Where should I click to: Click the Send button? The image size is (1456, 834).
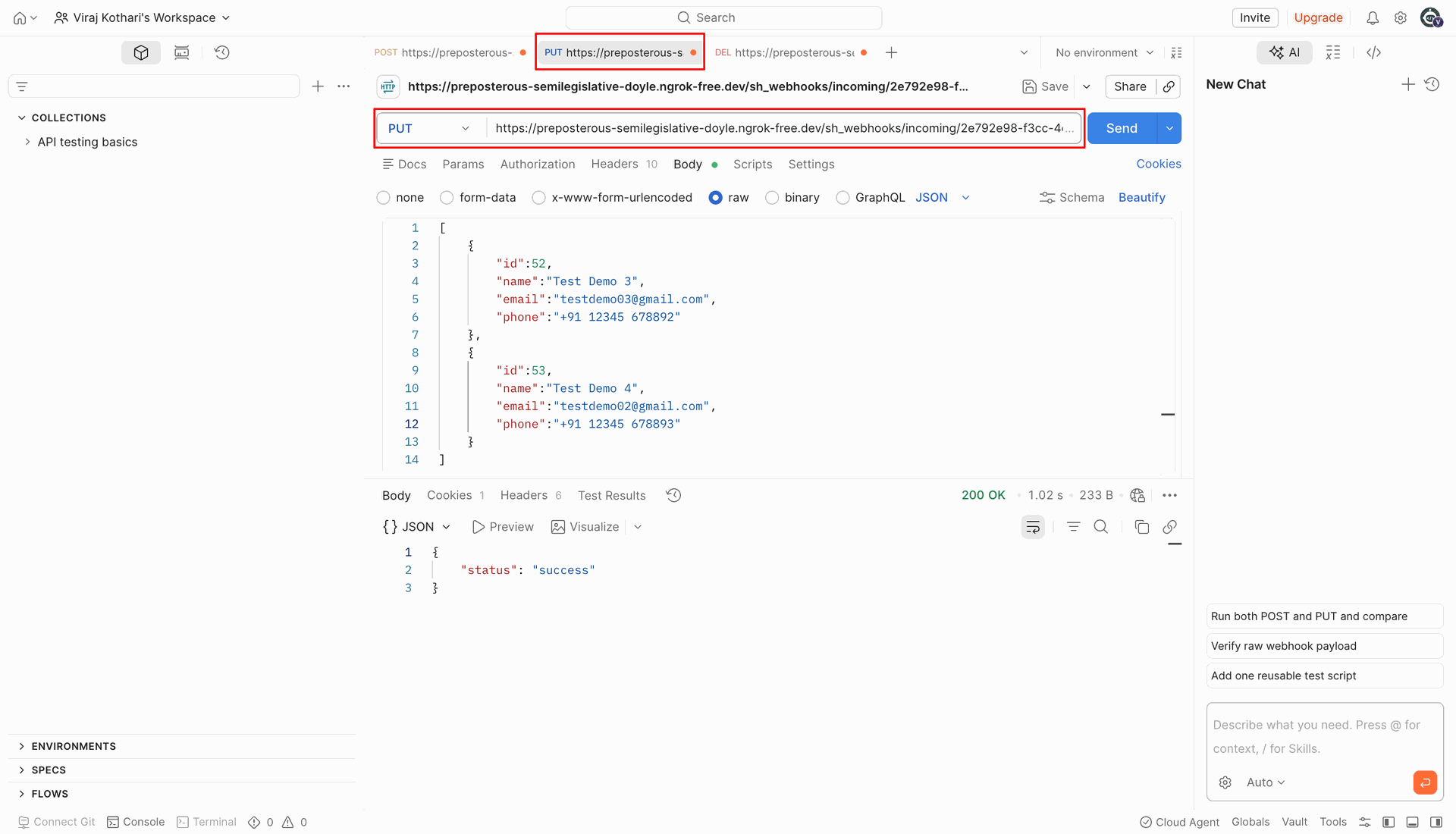(x=1122, y=128)
